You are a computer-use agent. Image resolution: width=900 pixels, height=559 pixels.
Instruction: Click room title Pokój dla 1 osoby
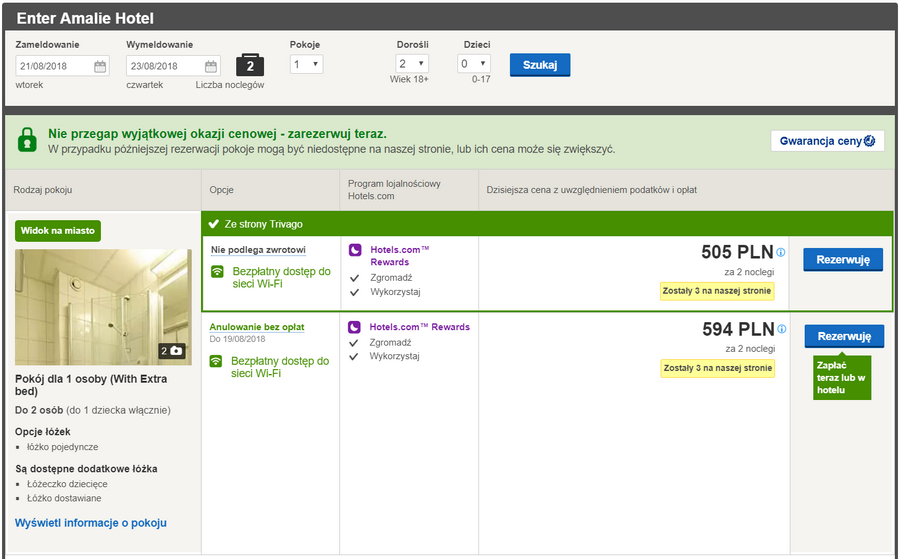pyautogui.click(x=91, y=385)
